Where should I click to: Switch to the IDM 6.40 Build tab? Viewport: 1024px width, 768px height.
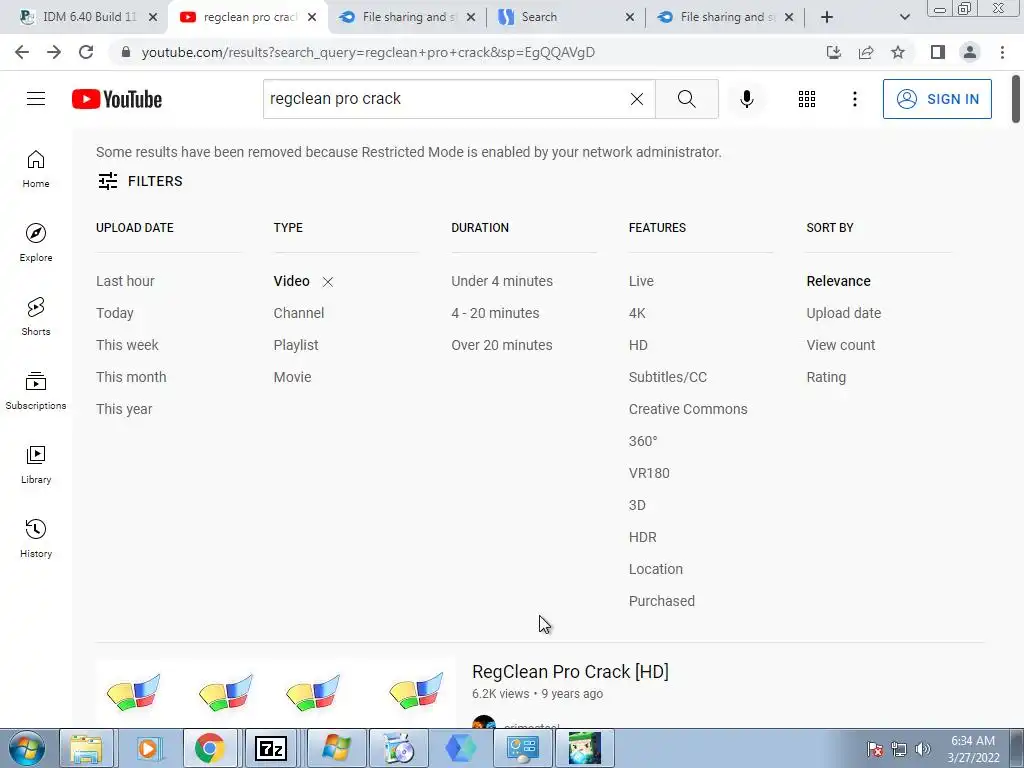pos(89,17)
